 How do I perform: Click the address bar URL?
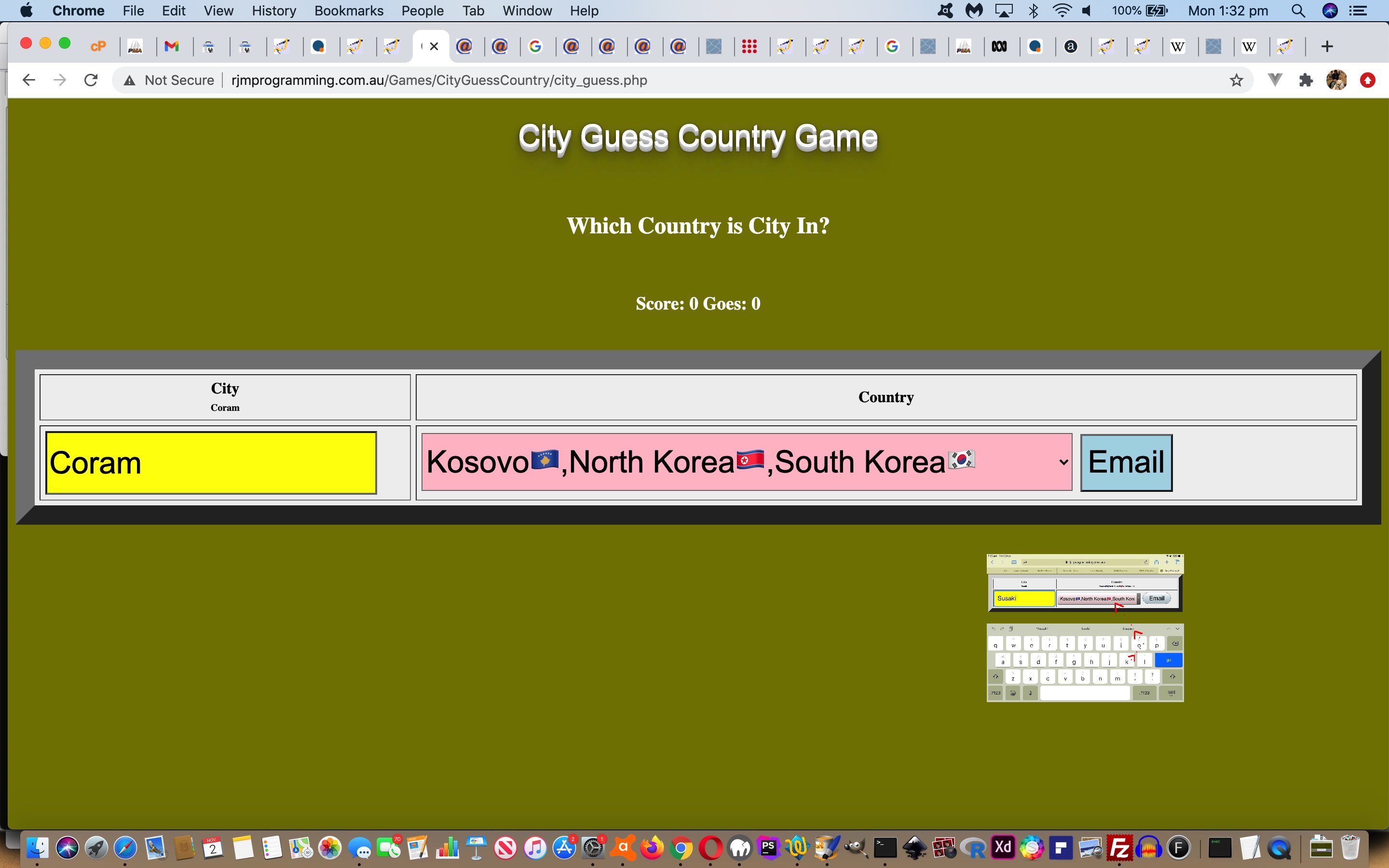[x=439, y=81]
